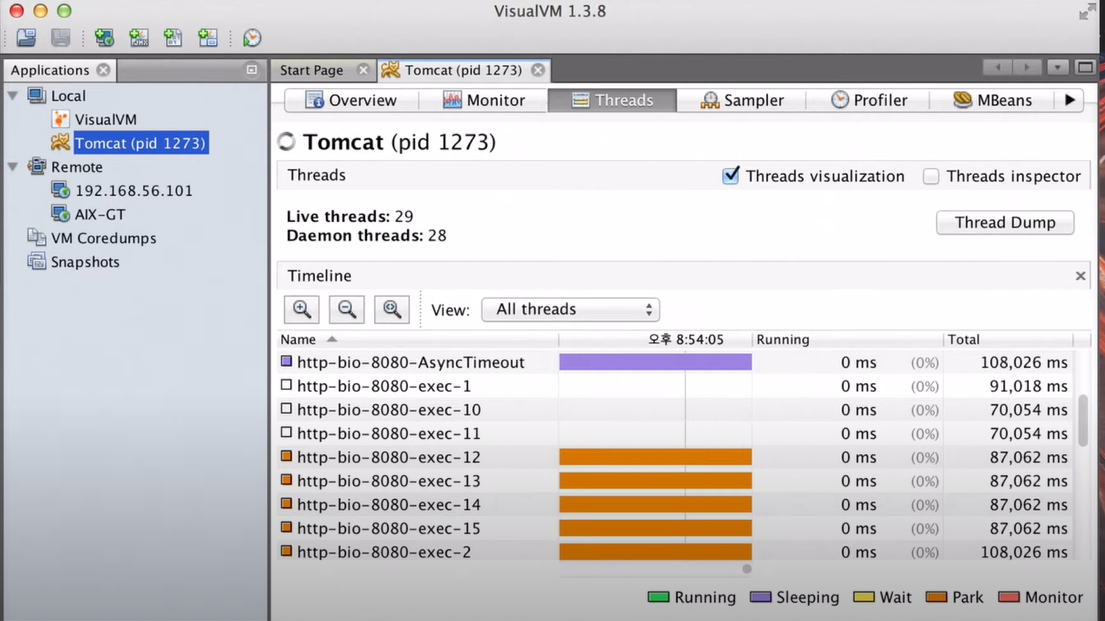Close the Tomcat (pid 1273) tab

[x=538, y=70]
